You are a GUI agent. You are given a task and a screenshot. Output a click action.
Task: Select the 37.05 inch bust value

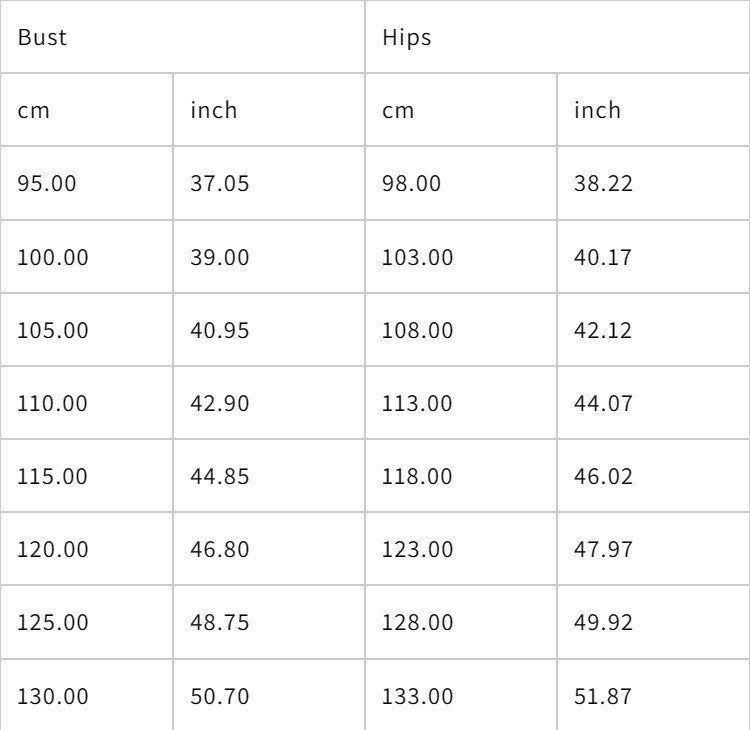(x=219, y=184)
